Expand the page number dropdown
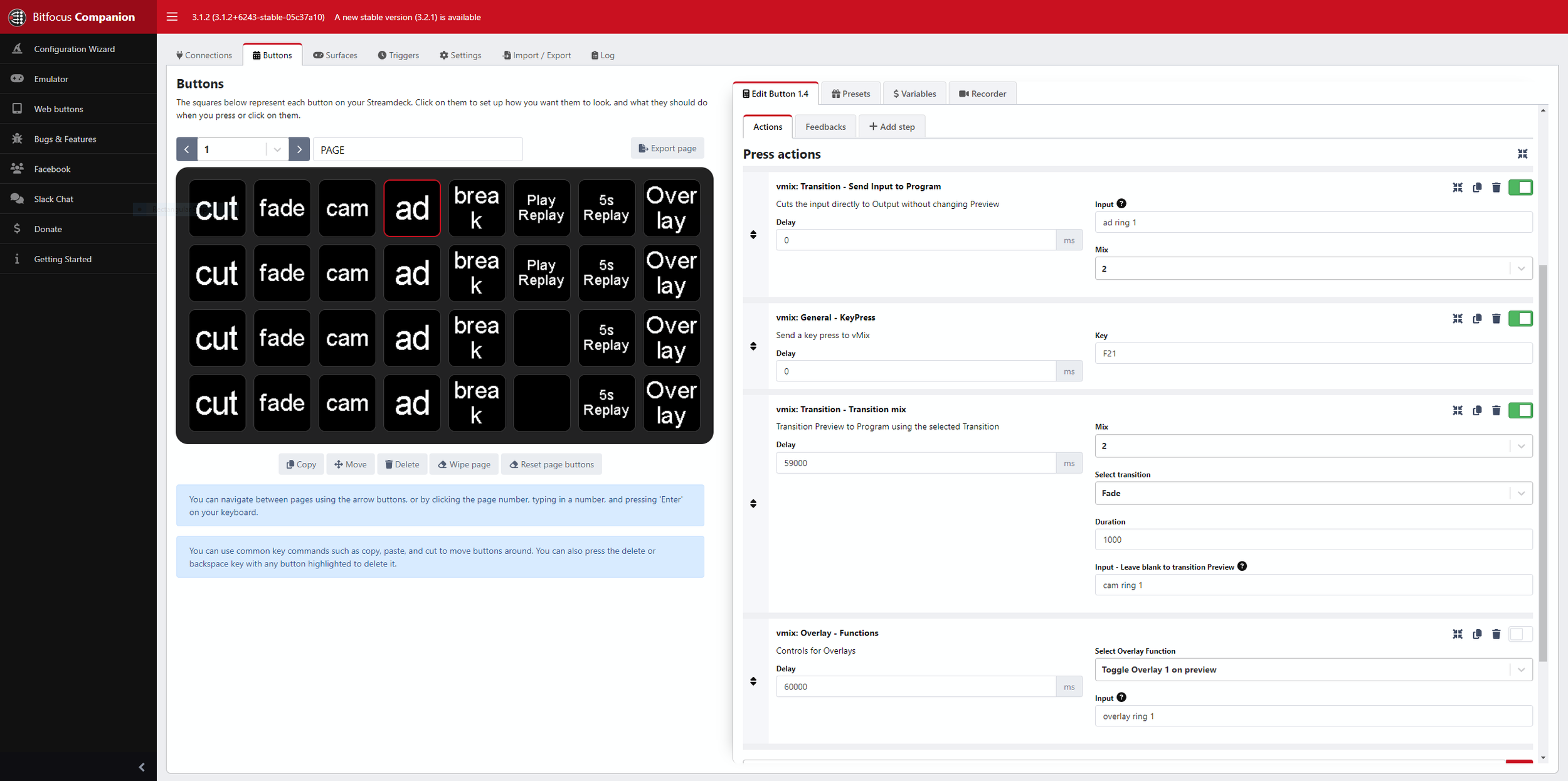The image size is (1568, 781). point(277,149)
